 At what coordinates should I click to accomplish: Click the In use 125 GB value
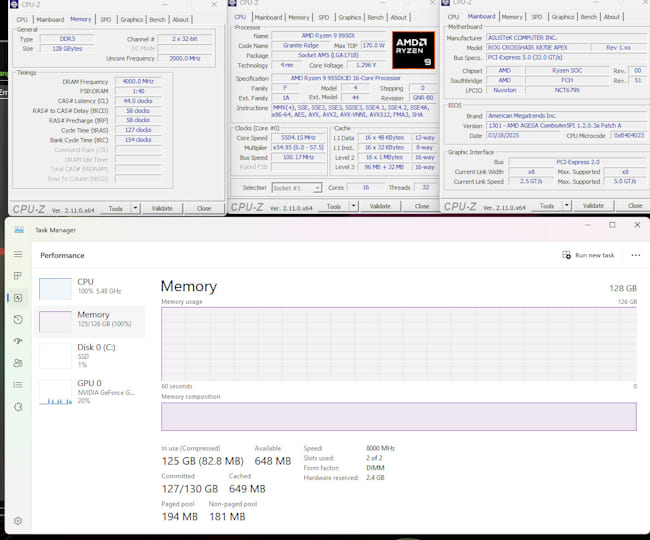coord(202,461)
